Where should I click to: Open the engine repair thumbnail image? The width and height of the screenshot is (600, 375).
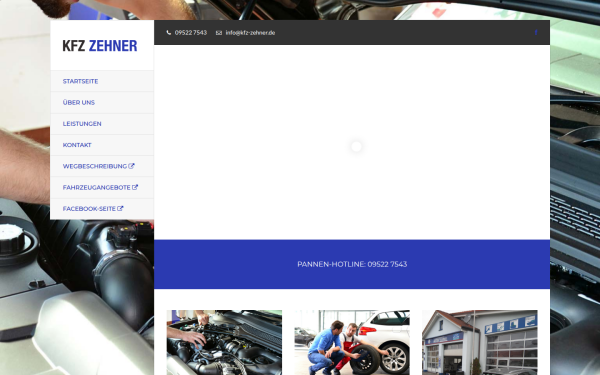(224, 342)
